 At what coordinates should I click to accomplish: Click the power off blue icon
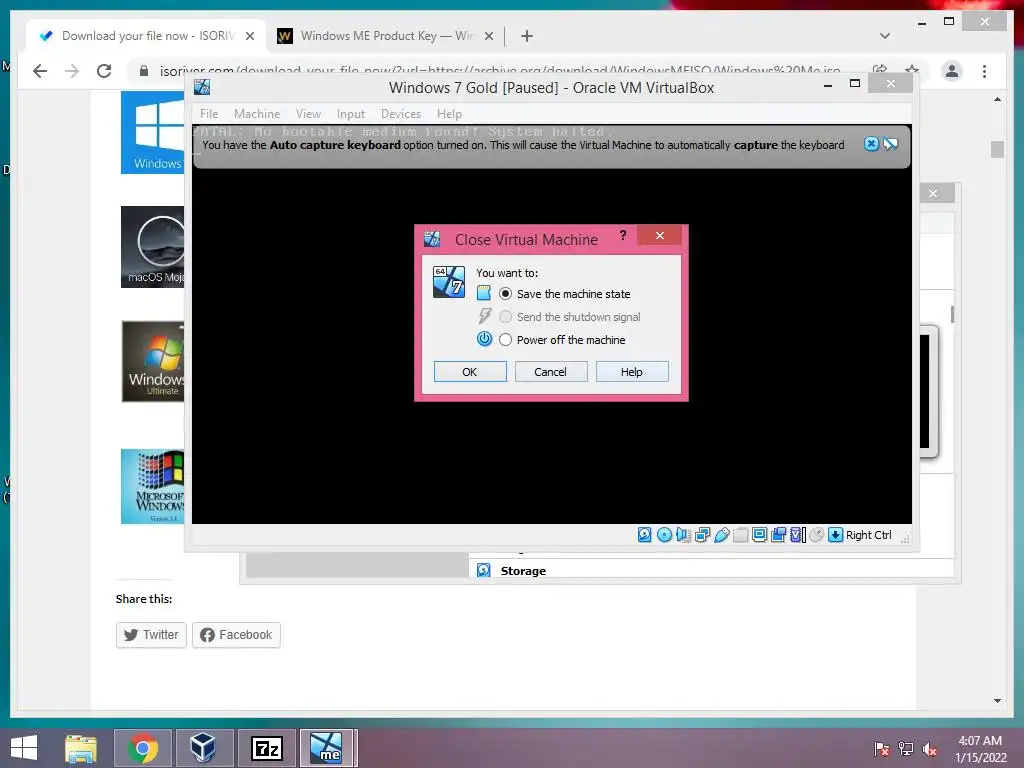click(484, 339)
